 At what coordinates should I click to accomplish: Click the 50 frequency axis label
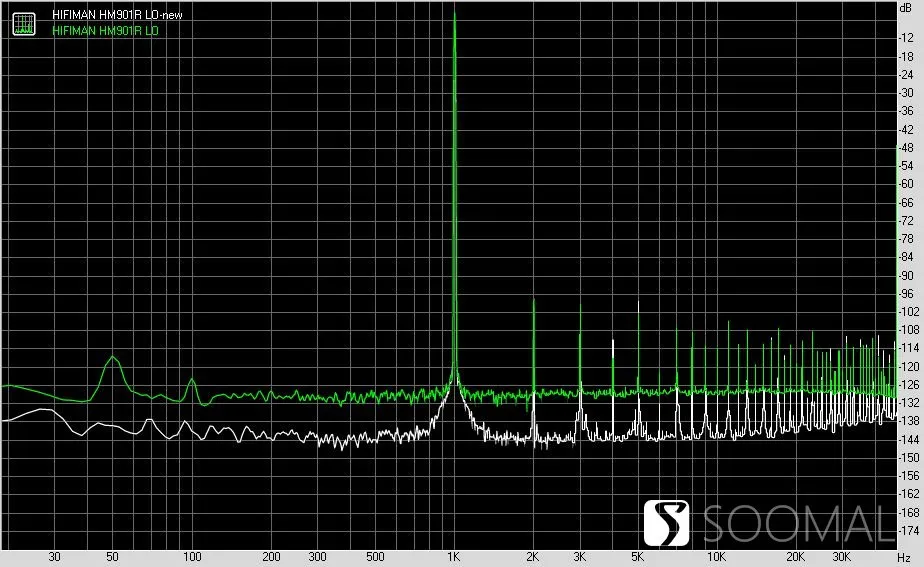coord(113,557)
